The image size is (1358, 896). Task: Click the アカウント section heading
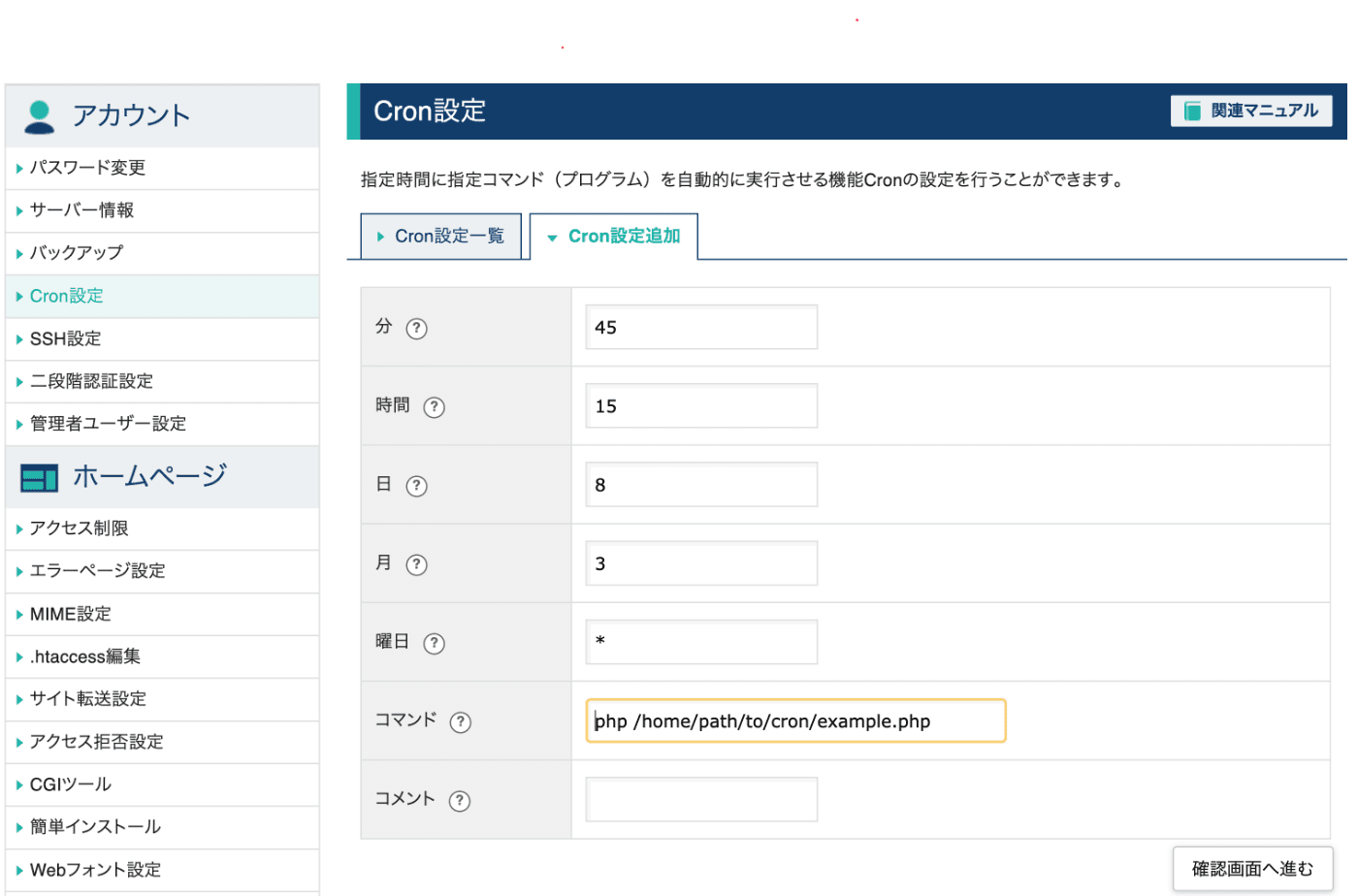click(131, 115)
